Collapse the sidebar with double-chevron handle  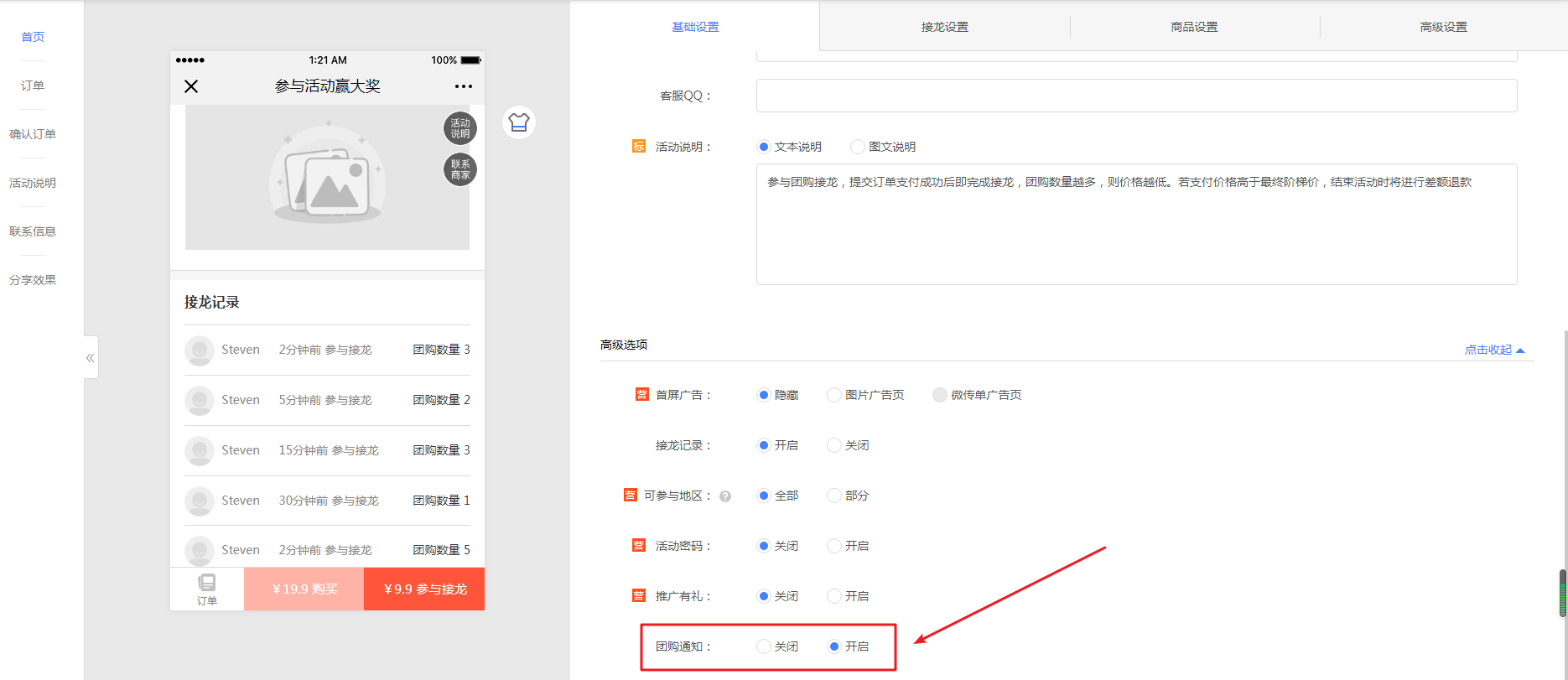coord(91,358)
